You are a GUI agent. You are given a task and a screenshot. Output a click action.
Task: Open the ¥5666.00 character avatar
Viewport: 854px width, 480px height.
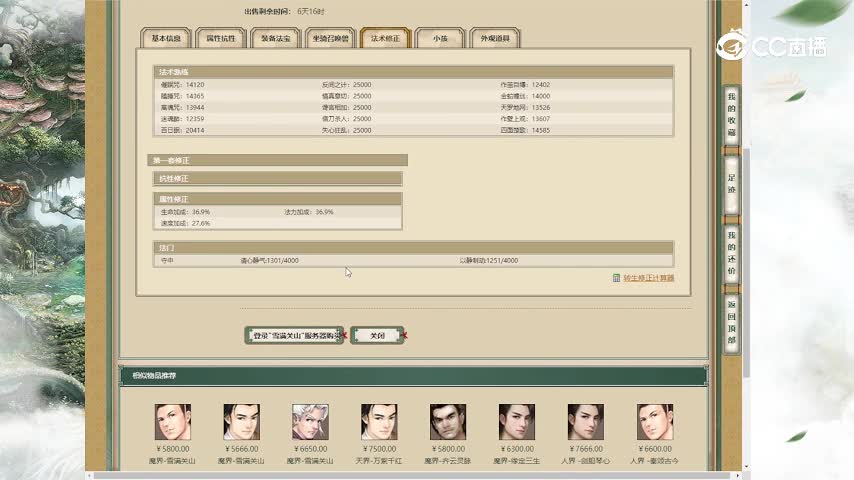coord(241,422)
